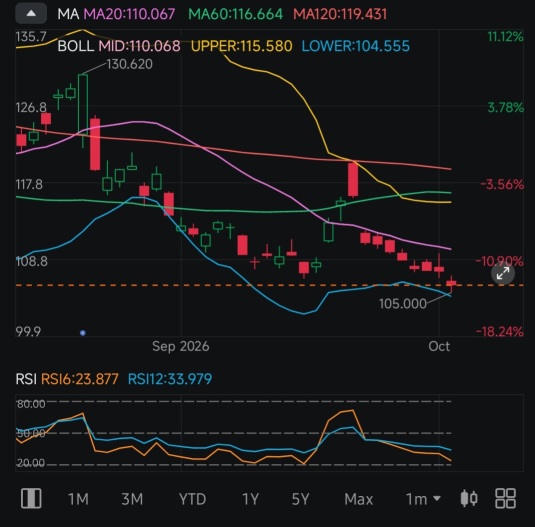This screenshot has height=527, width=535.
Task: Tap the Oct date axis label
Action: tap(439, 346)
